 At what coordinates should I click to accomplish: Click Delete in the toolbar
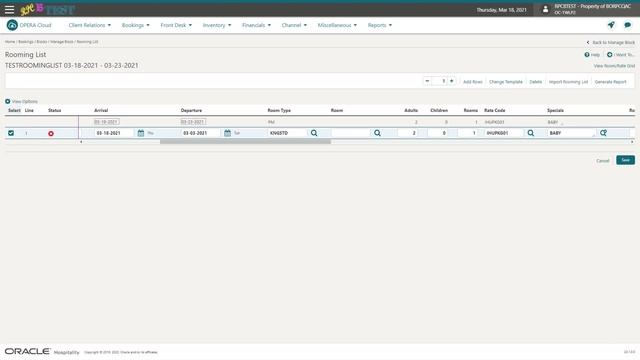tap(536, 82)
